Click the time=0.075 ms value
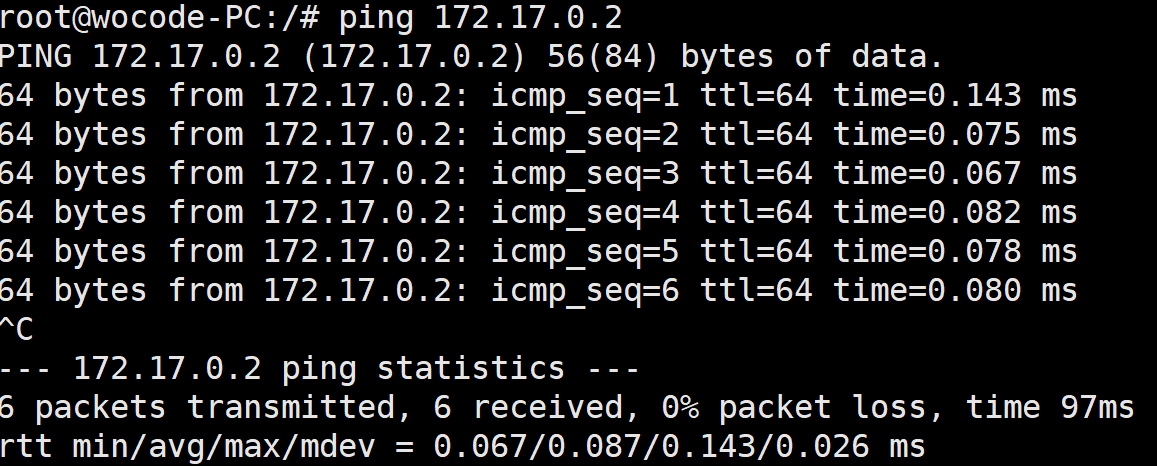 (955, 134)
